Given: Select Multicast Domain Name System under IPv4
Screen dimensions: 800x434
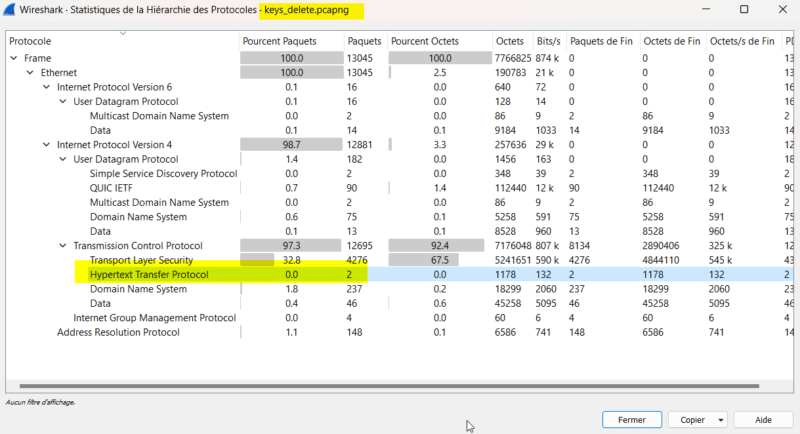Looking at the screenshot, I should (x=399, y=202).
